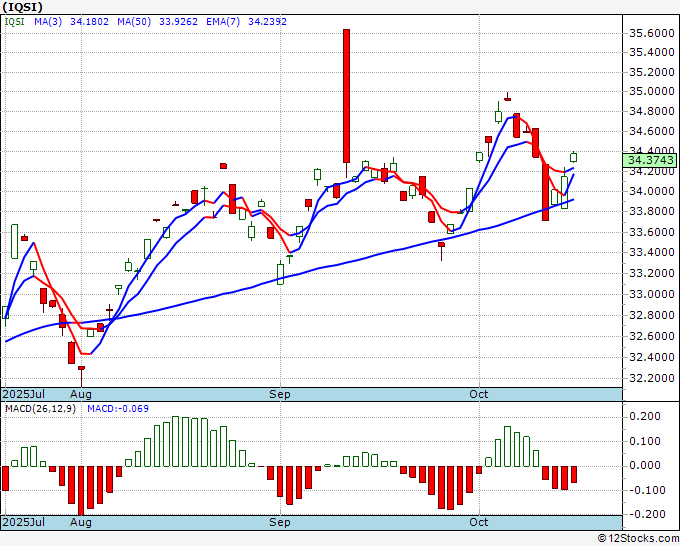Click the 32.2000 price axis label
This screenshot has width=680, height=546.
point(652,378)
